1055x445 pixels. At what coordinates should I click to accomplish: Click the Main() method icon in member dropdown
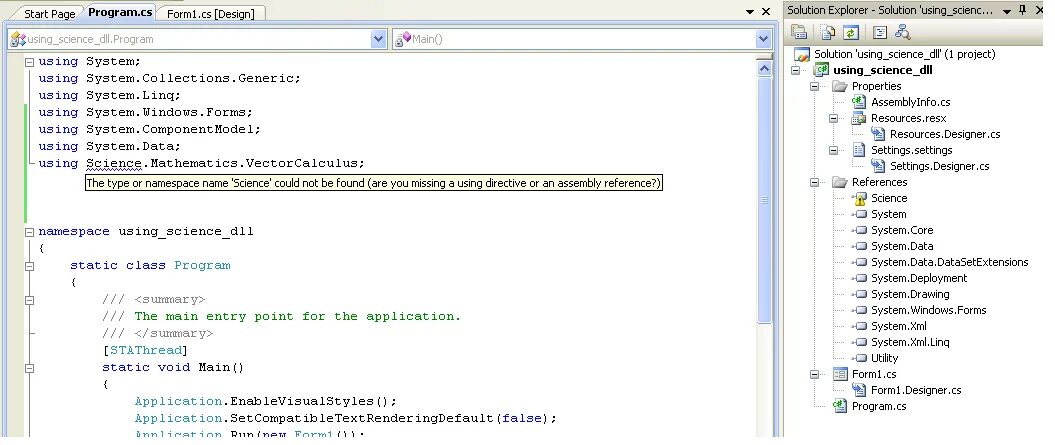(x=404, y=39)
